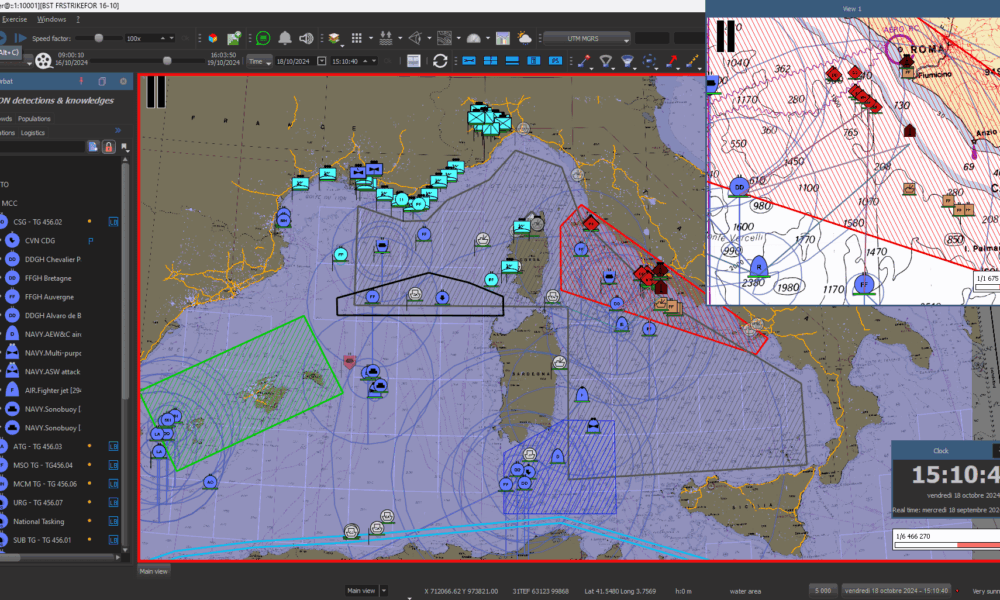Image resolution: width=1000 pixels, height=600 pixels.
Task: Click the calendar icon beside 18/10/2024
Action: click(321, 61)
